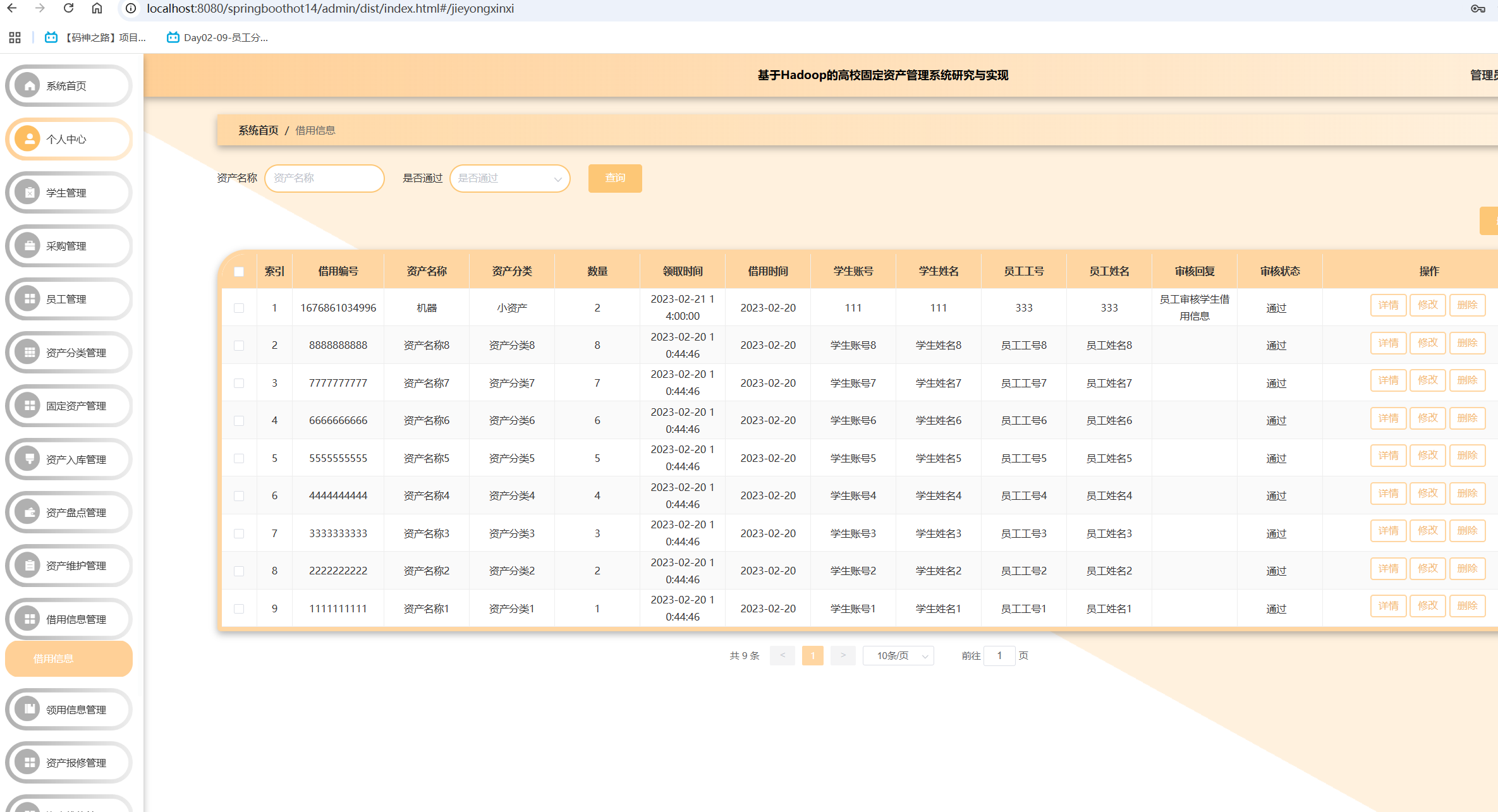Check the row with 借用编号 6666666666
Screen dimensions: 1498x812
click(239, 420)
